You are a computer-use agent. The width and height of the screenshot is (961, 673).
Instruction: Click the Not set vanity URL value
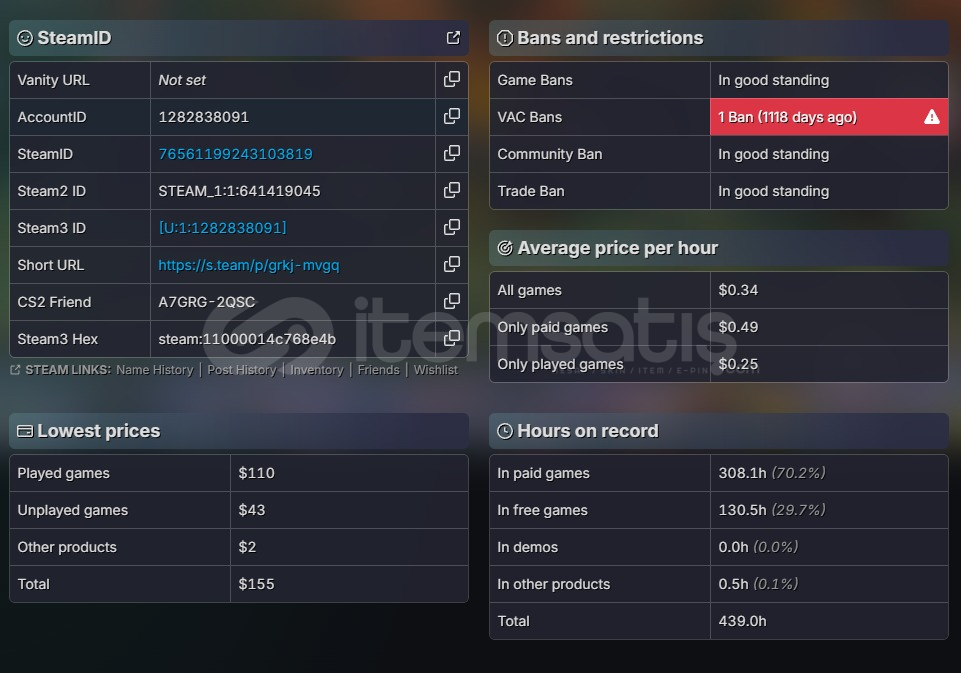[x=182, y=80]
